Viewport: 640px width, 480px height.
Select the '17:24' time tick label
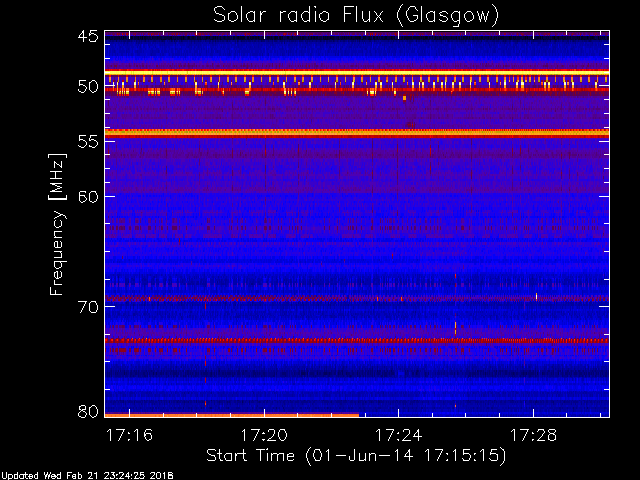tap(398, 435)
